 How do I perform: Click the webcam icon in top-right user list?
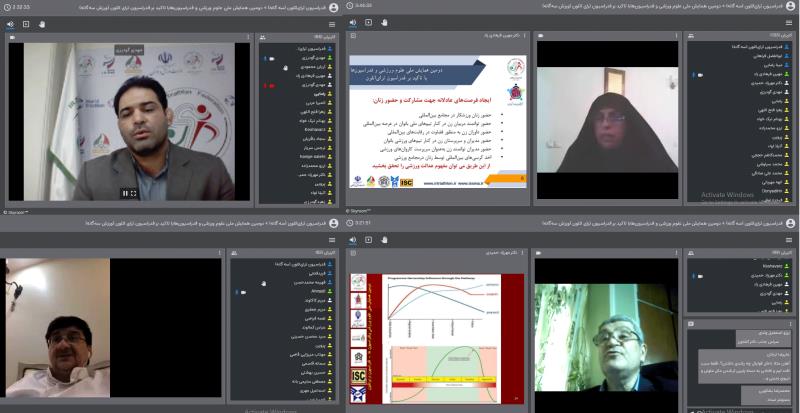(x=699, y=75)
